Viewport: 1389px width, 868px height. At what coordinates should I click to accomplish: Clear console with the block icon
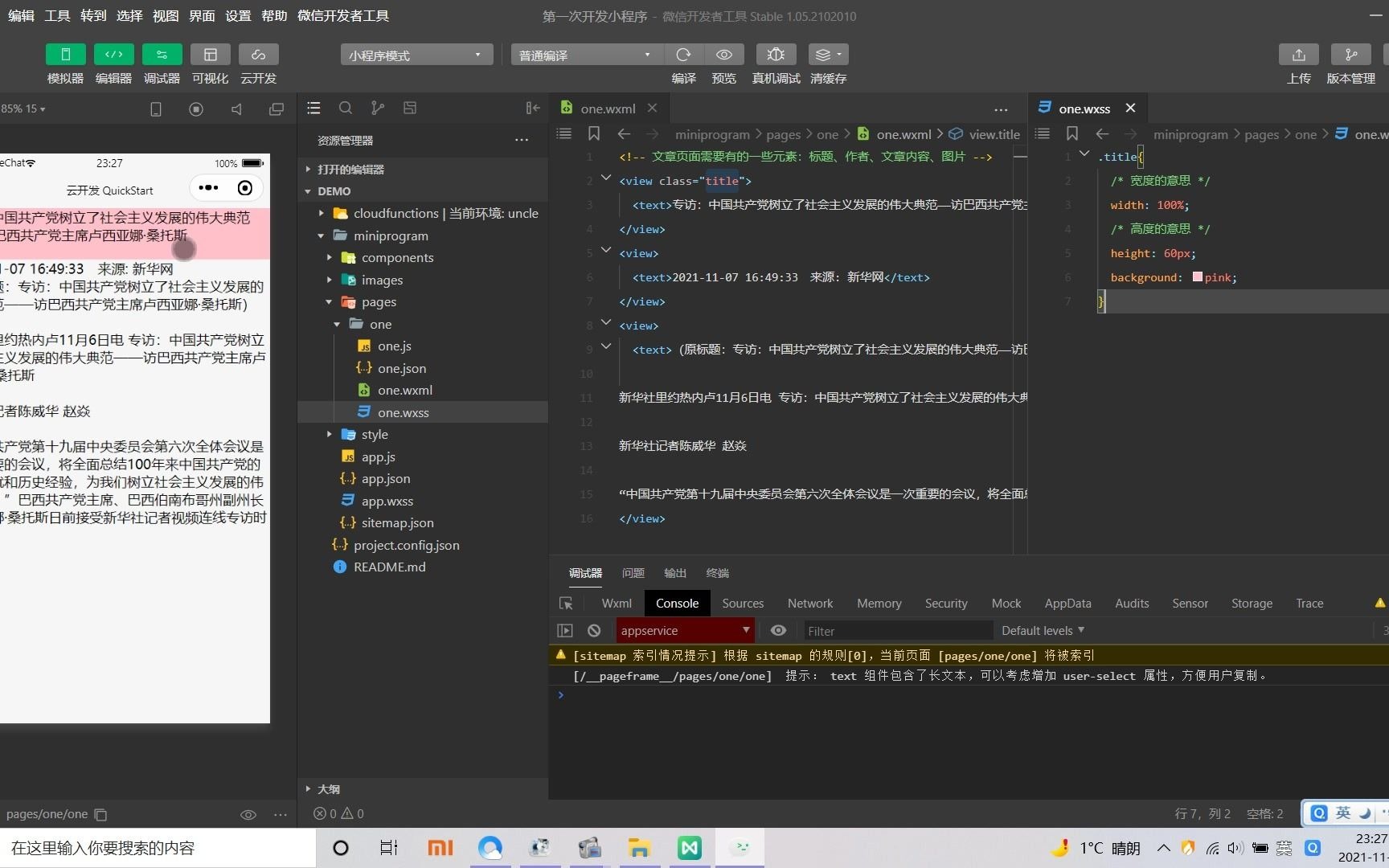[x=594, y=631]
